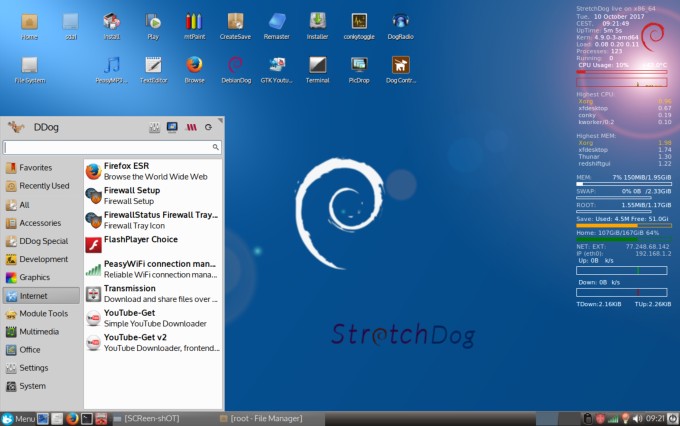The image size is (680, 426).
Task: Open PeasyMP3 desktop icon
Action: (111, 66)
